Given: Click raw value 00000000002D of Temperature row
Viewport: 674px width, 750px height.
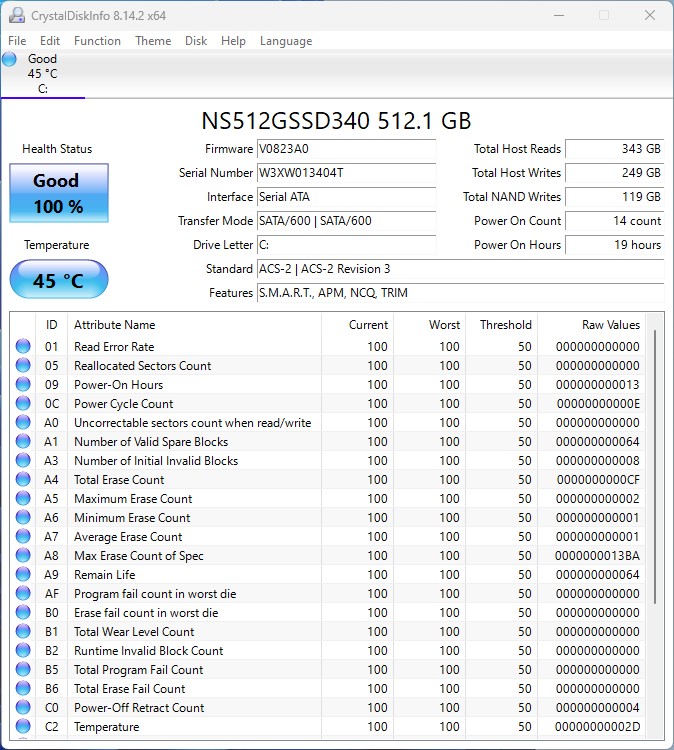Looking at the screenshot, I should 597,727.
